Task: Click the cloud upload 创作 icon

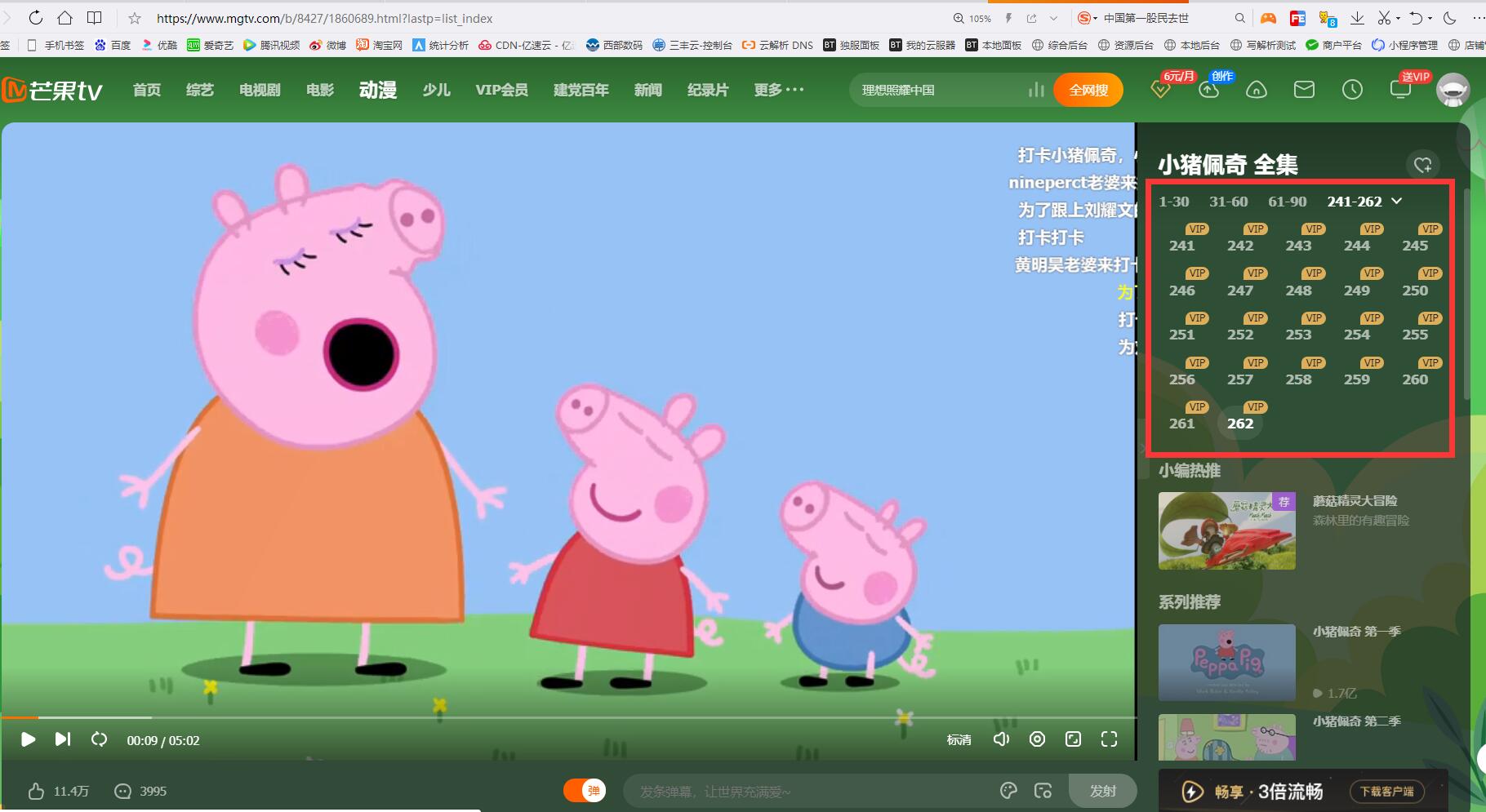Action: (1209, 89)
